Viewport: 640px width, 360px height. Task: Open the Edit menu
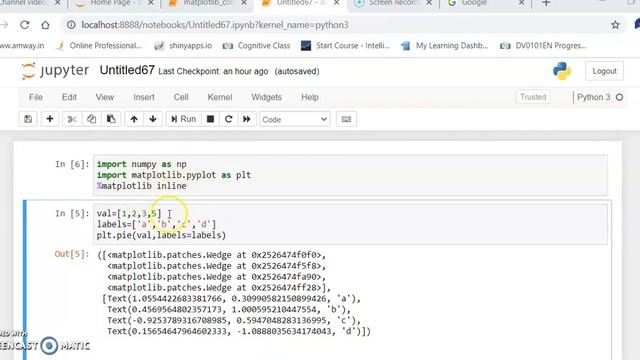pos(69,97)
